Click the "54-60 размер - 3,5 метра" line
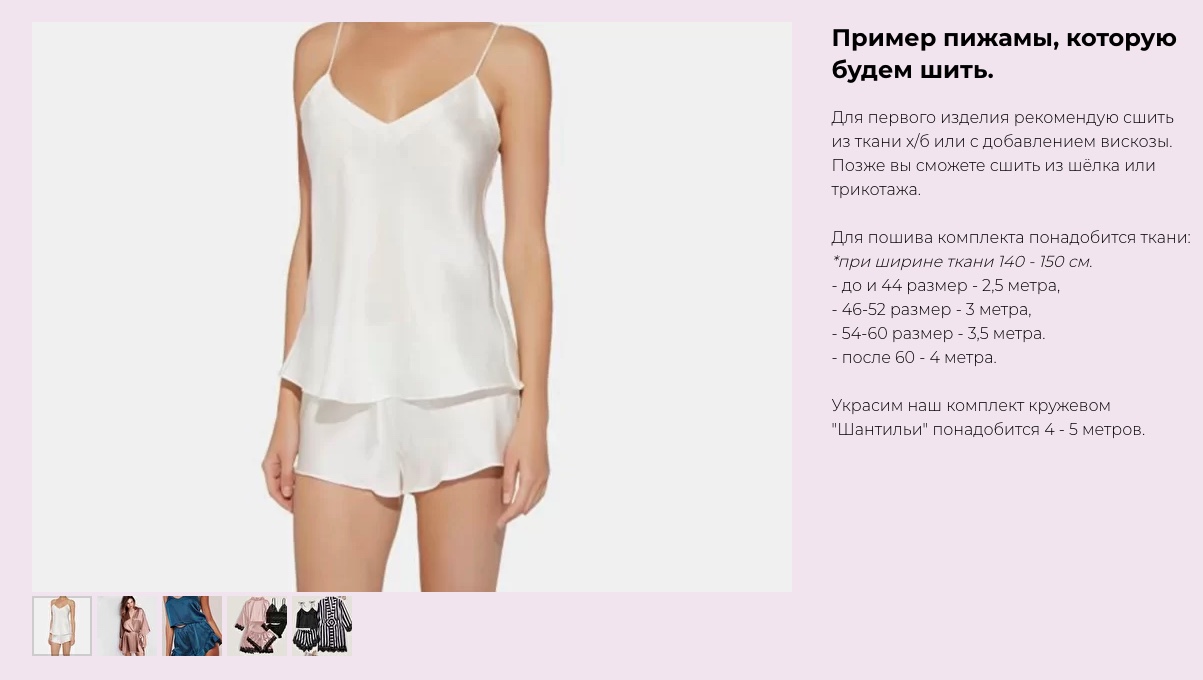Viewport: 1203px width, 680px height. pyautogui.click(x=938, y=334)
